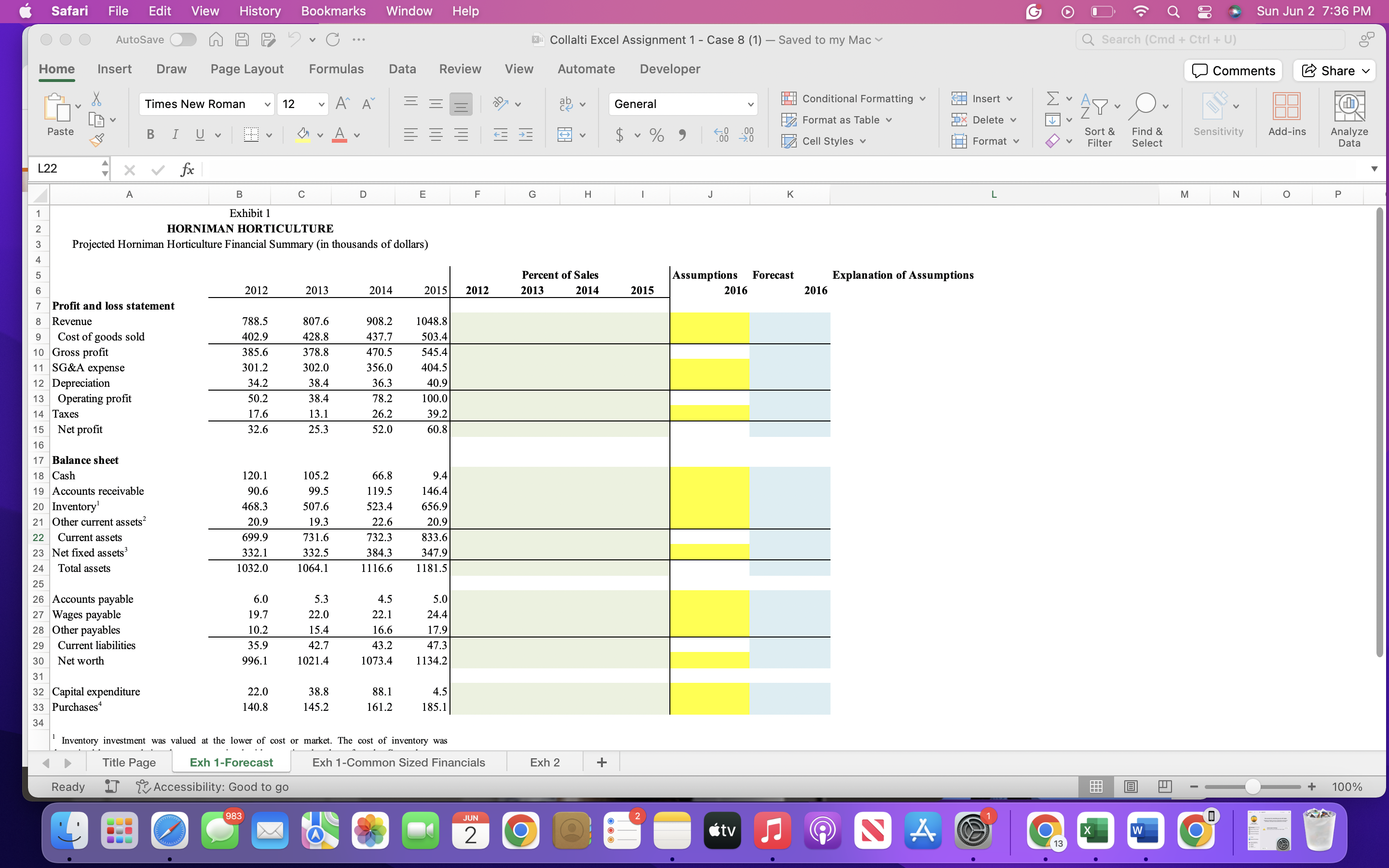This screenshot has width=1389, height=868.
Task: Click Accessibility: Good to go status
Action: (212, 787)
